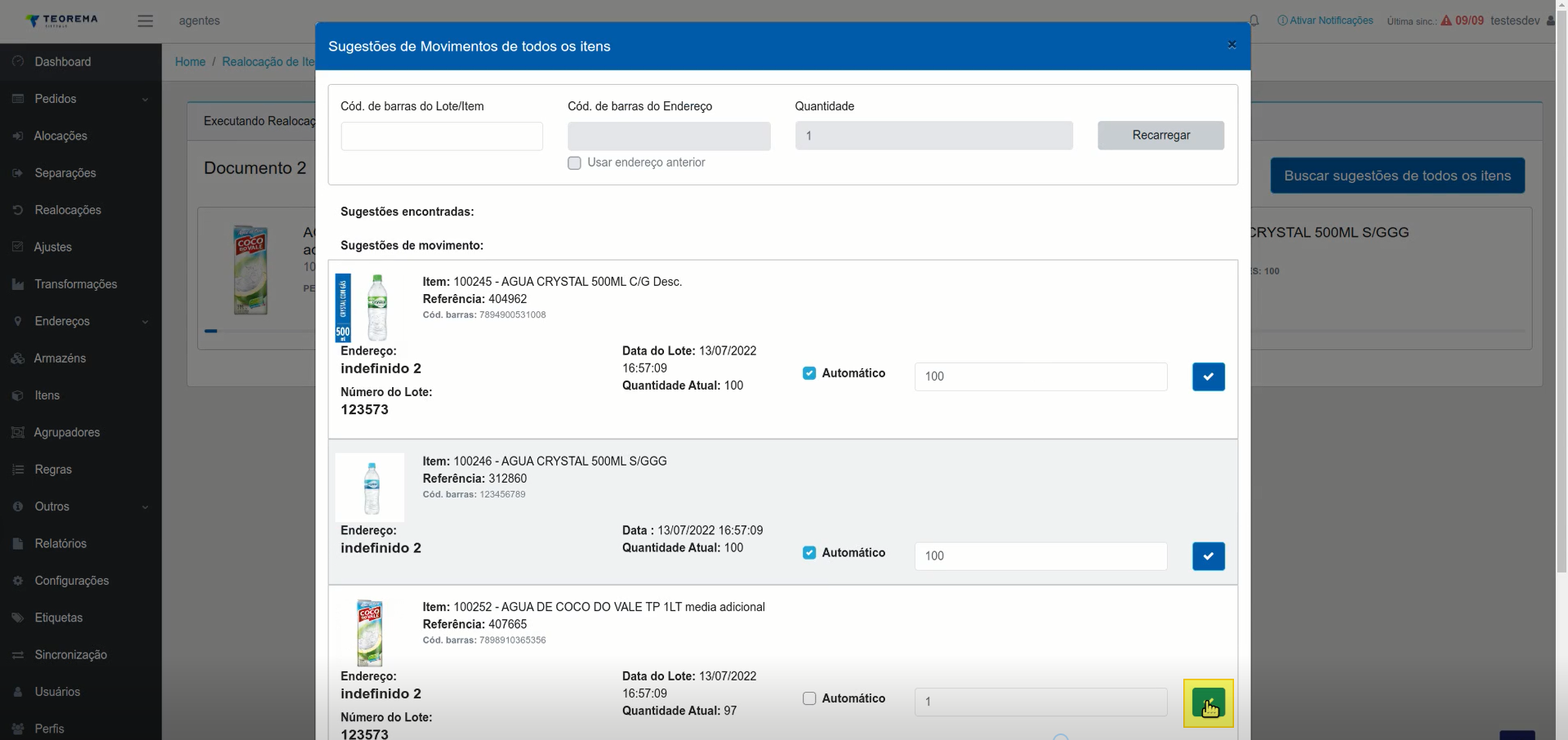Screen dimensions: 1568x740
Task: Focus the Cód. de barras do Lote/Item field
Action: (442, 136)
